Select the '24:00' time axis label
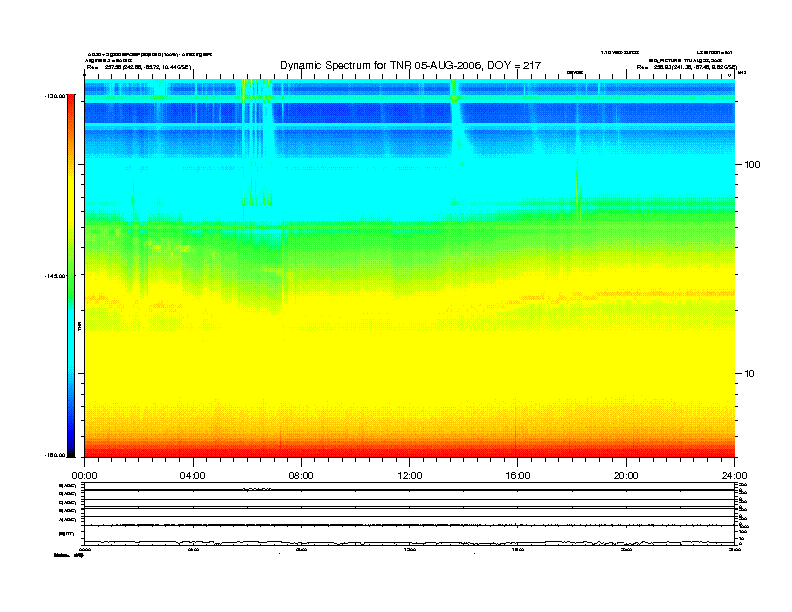This screenshot has width=792, height=612. [x=734, y=476]
